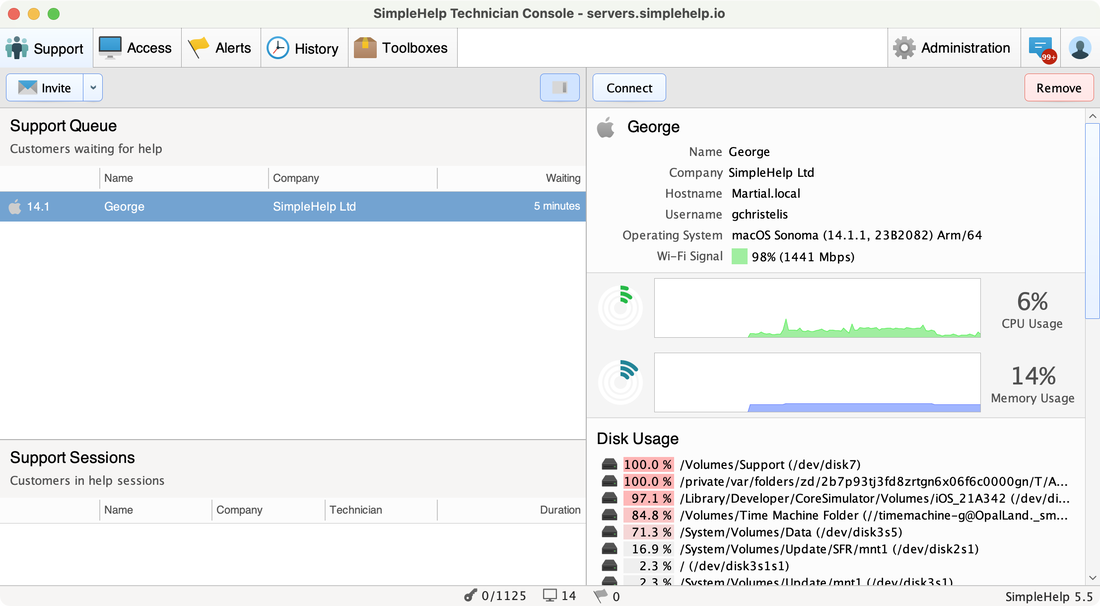The image size is (1100, 606).
Task: Switch to the Access tab
Action: [136, 48]
